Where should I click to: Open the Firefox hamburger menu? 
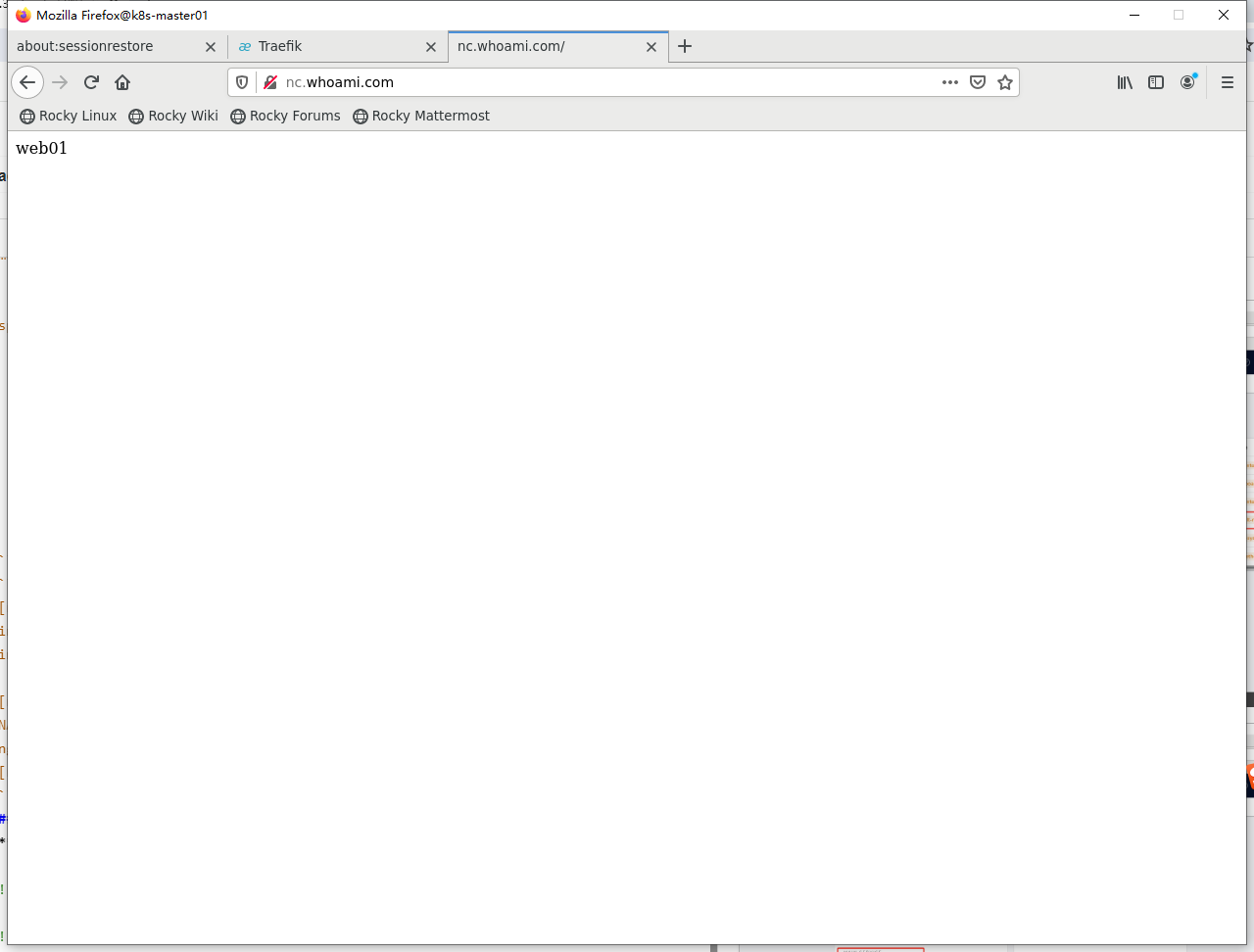click(x=1228, y=82)
